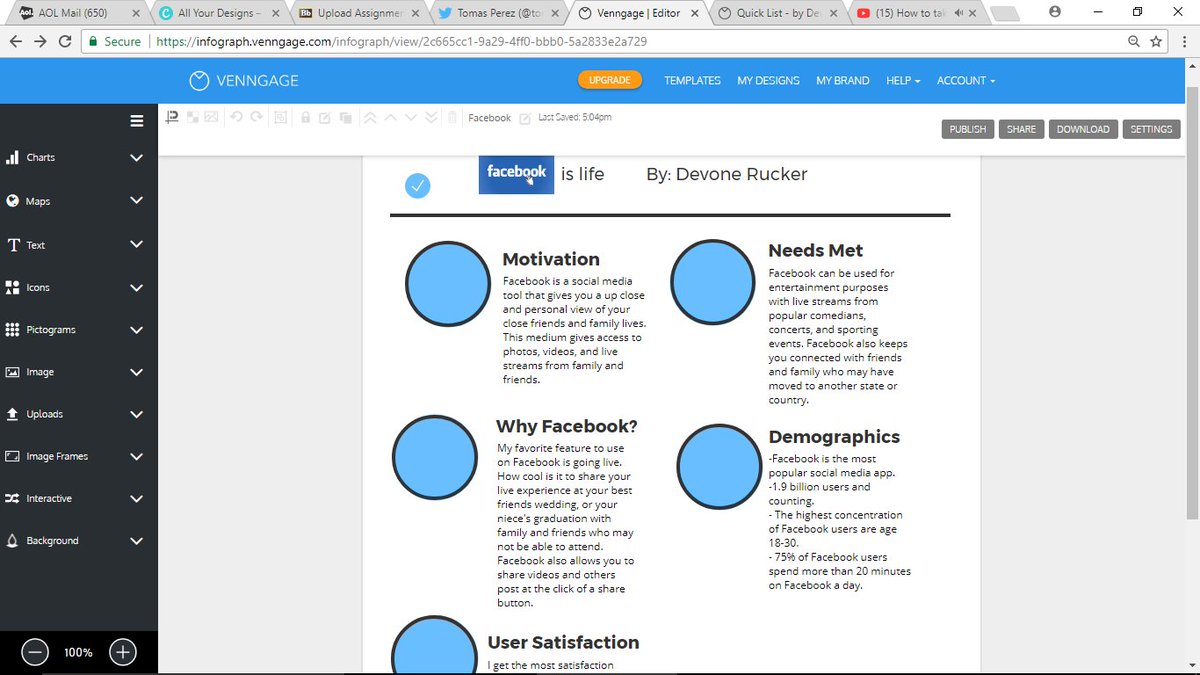Click the Background bell-shaped icon
1200x675 pixels.
(x=13, y=541)
